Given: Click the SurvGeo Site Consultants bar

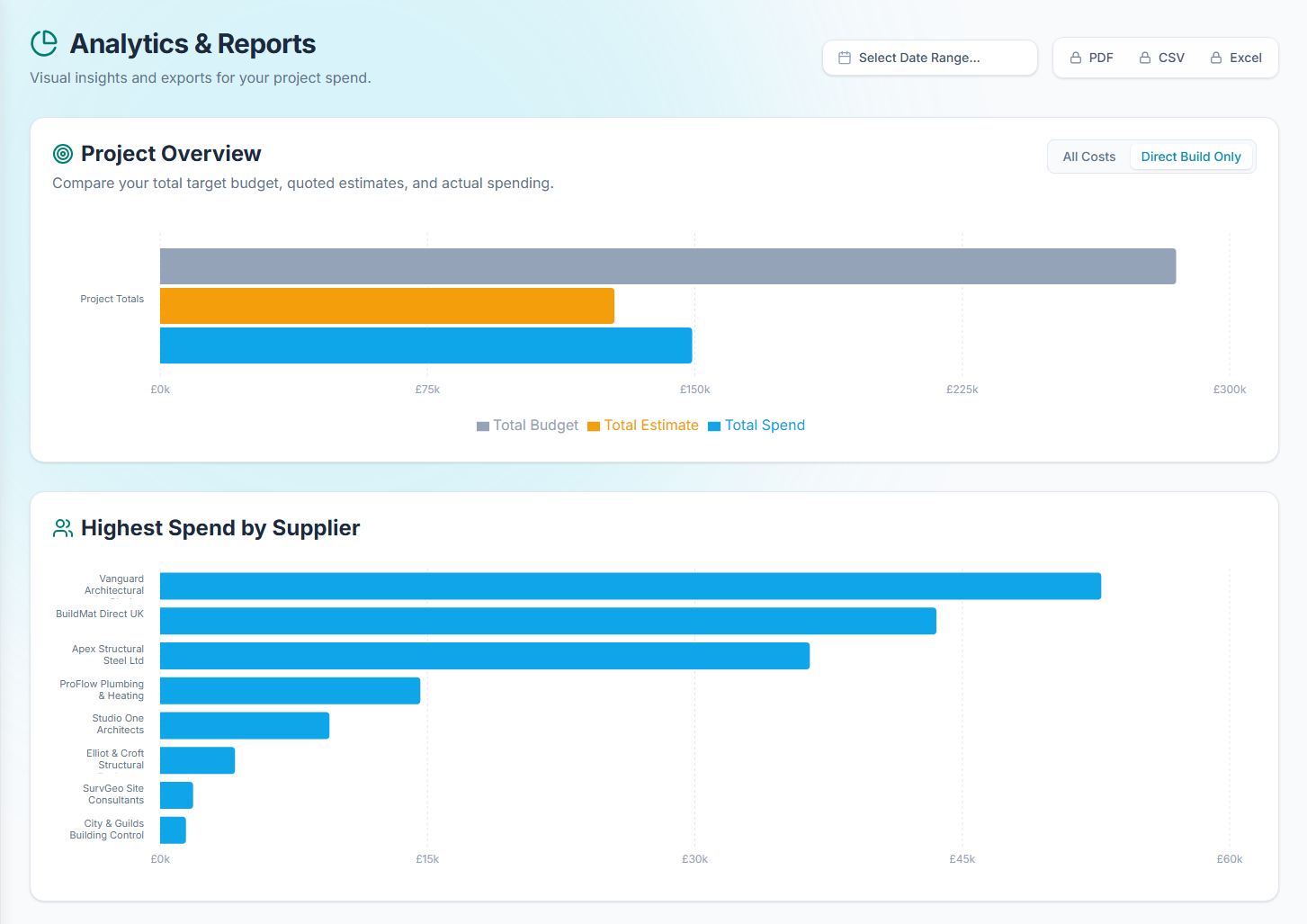Looking at the screenshot, I should [176, 795].
